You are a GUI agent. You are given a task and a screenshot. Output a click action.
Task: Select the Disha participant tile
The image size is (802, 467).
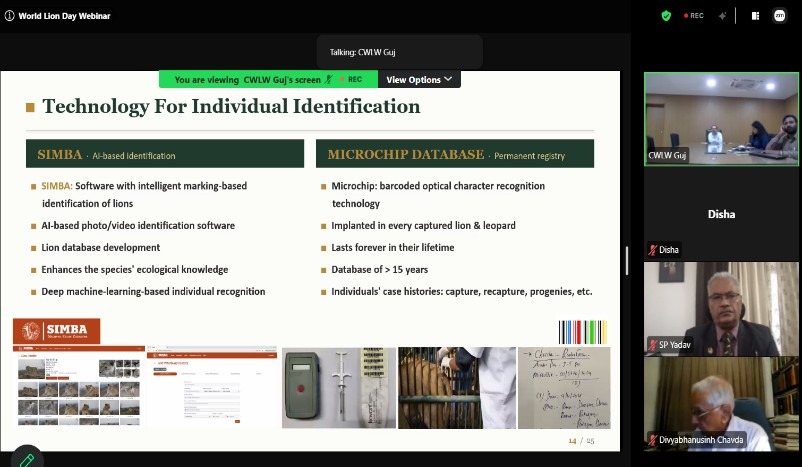click(721, 214)
